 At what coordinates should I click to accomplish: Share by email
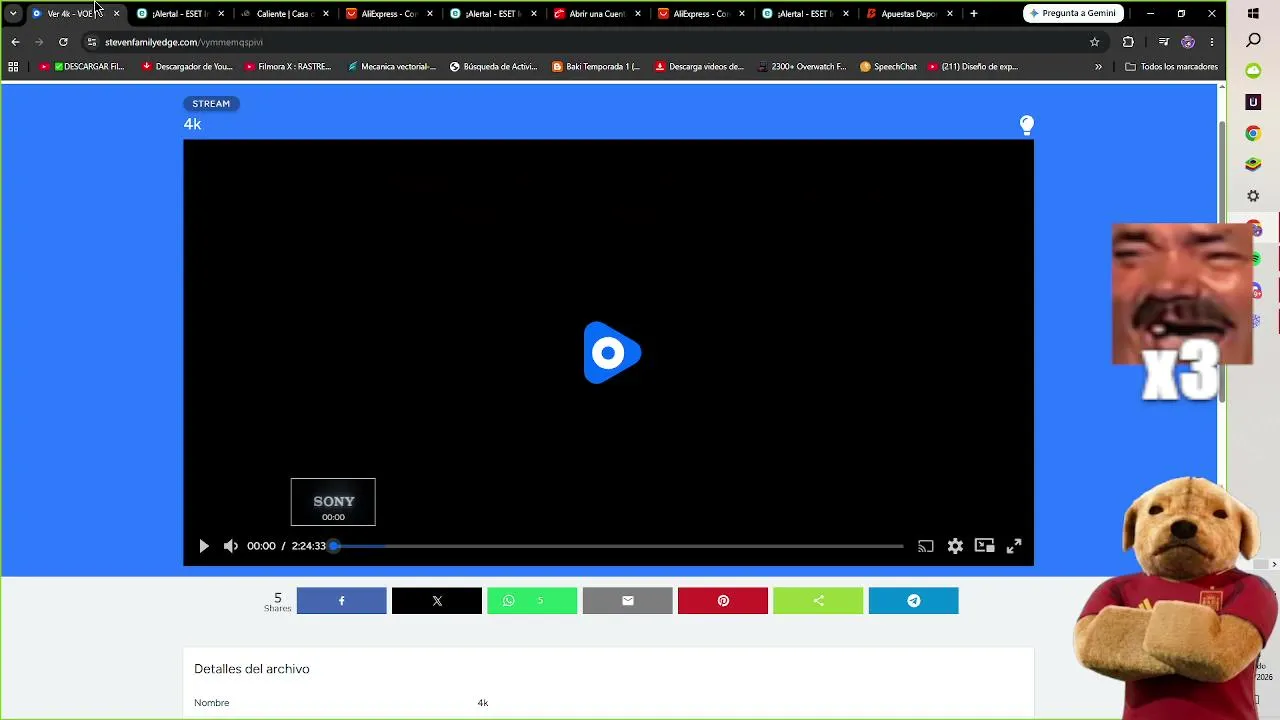point(628,601)
